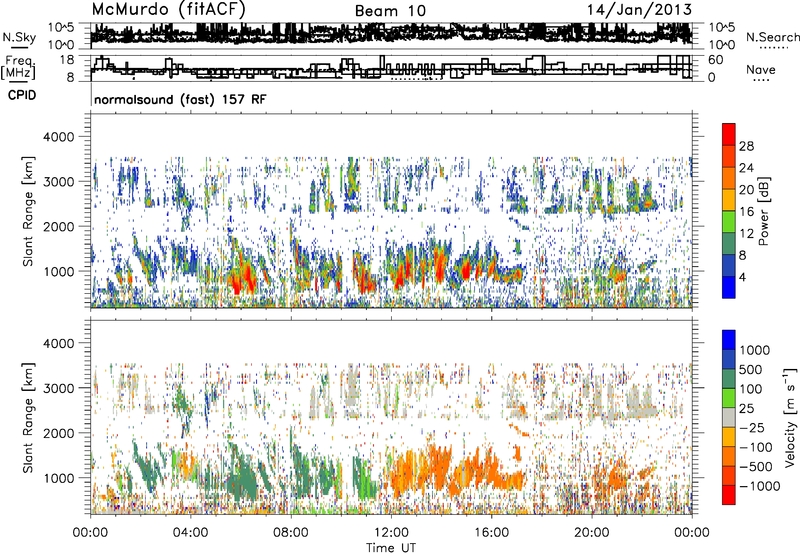Image resolution: width=800 pixels, height=554 pixels.
Task: Pick the gray -25 to 25 velocity colorbar segment
Action: click(729, 417)
